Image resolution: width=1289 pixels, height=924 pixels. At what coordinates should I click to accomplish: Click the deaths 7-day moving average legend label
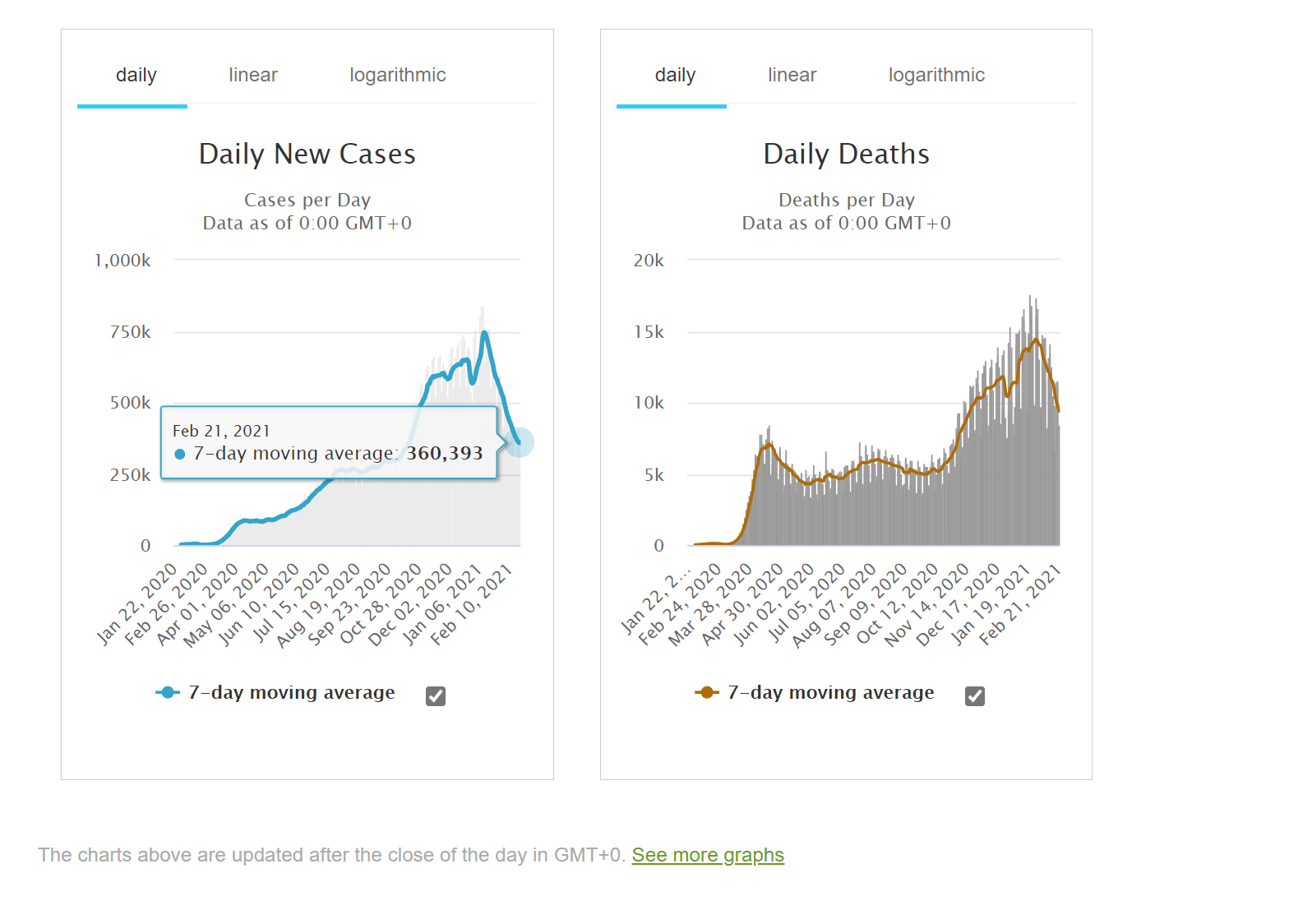click(831, 693)
